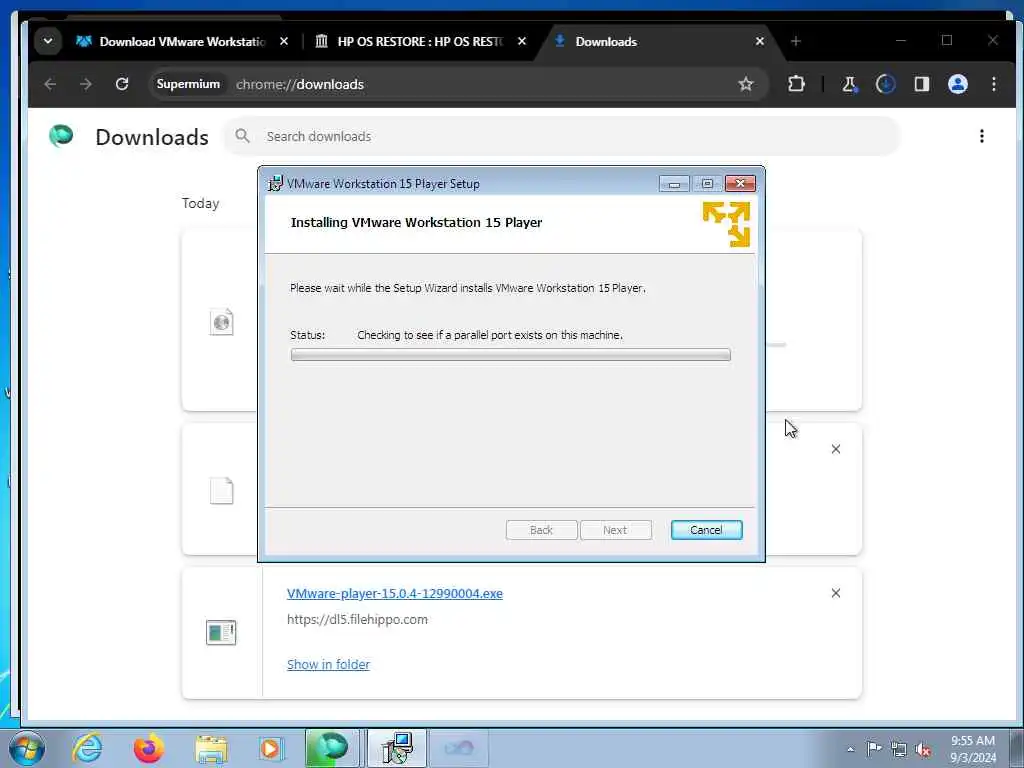Close the HP OS RESTORE tab
Image resolution: width=1024 pixels, height=768 pixels.
point(522,41)
